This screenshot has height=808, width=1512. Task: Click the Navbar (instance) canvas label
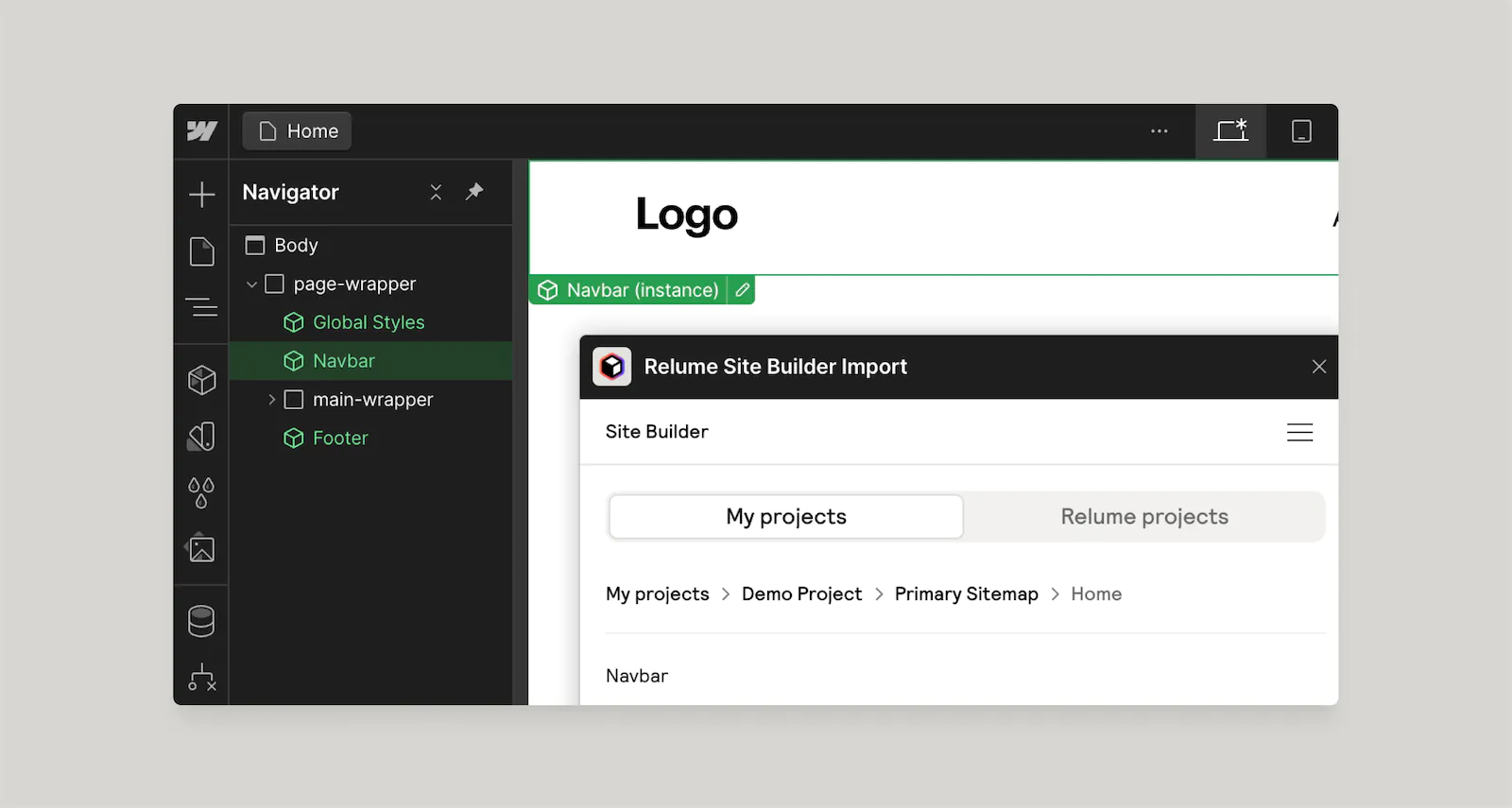628,290
